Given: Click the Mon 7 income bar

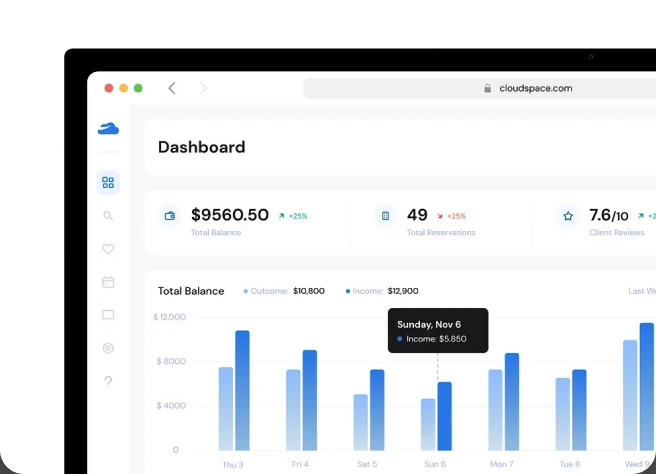Looking at the screenshot, I should (x=512, y=402).
